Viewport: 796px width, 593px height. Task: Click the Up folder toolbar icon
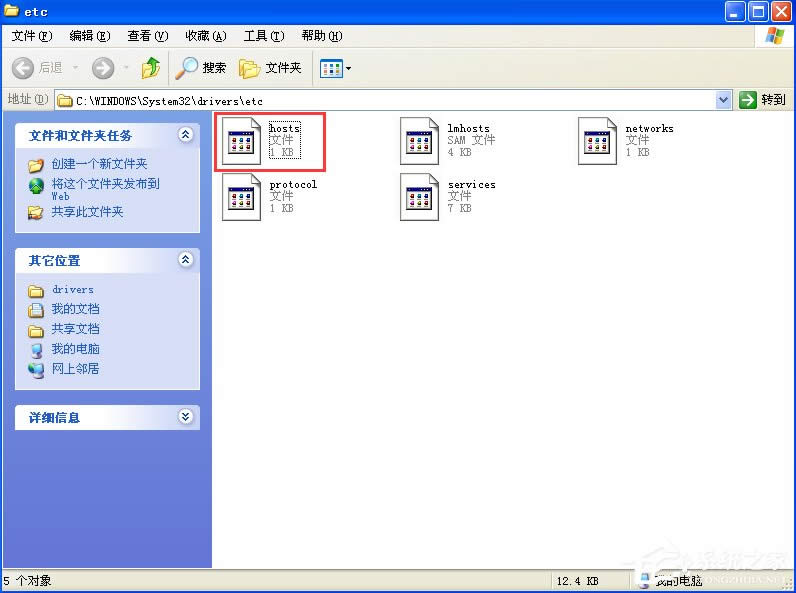[x=151, y=68]
